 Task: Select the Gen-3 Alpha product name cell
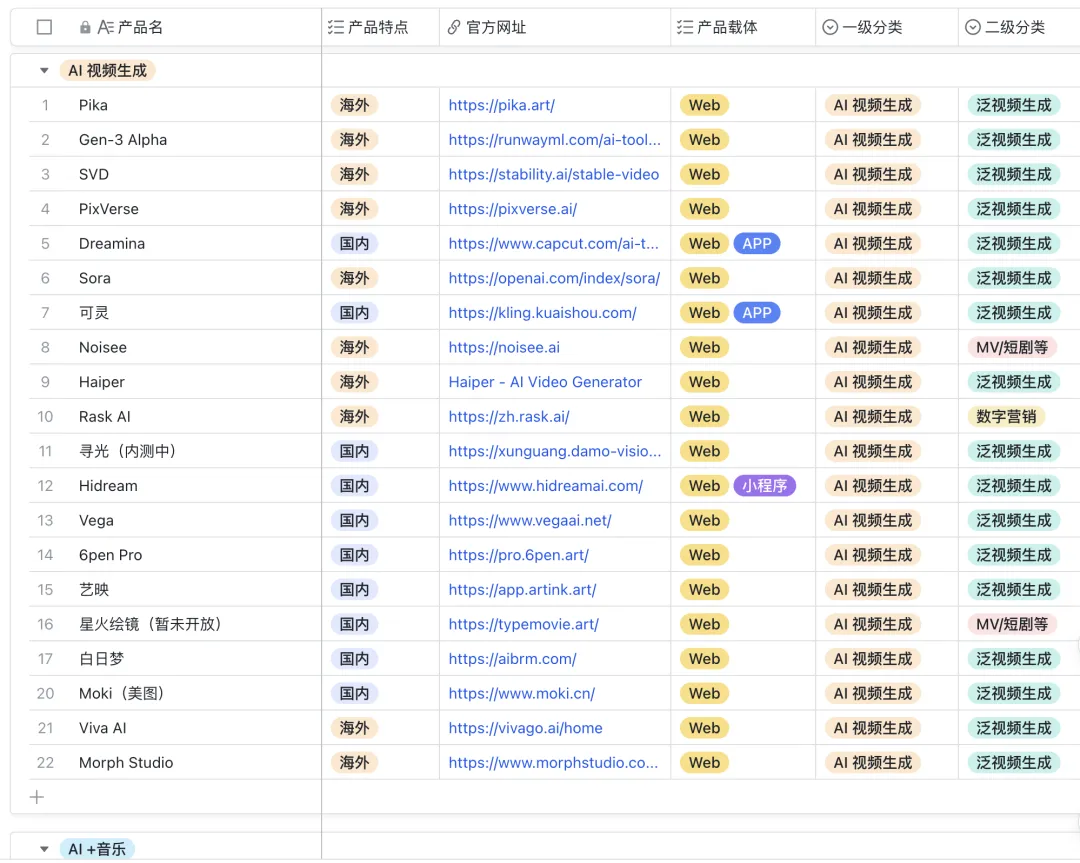123,140
